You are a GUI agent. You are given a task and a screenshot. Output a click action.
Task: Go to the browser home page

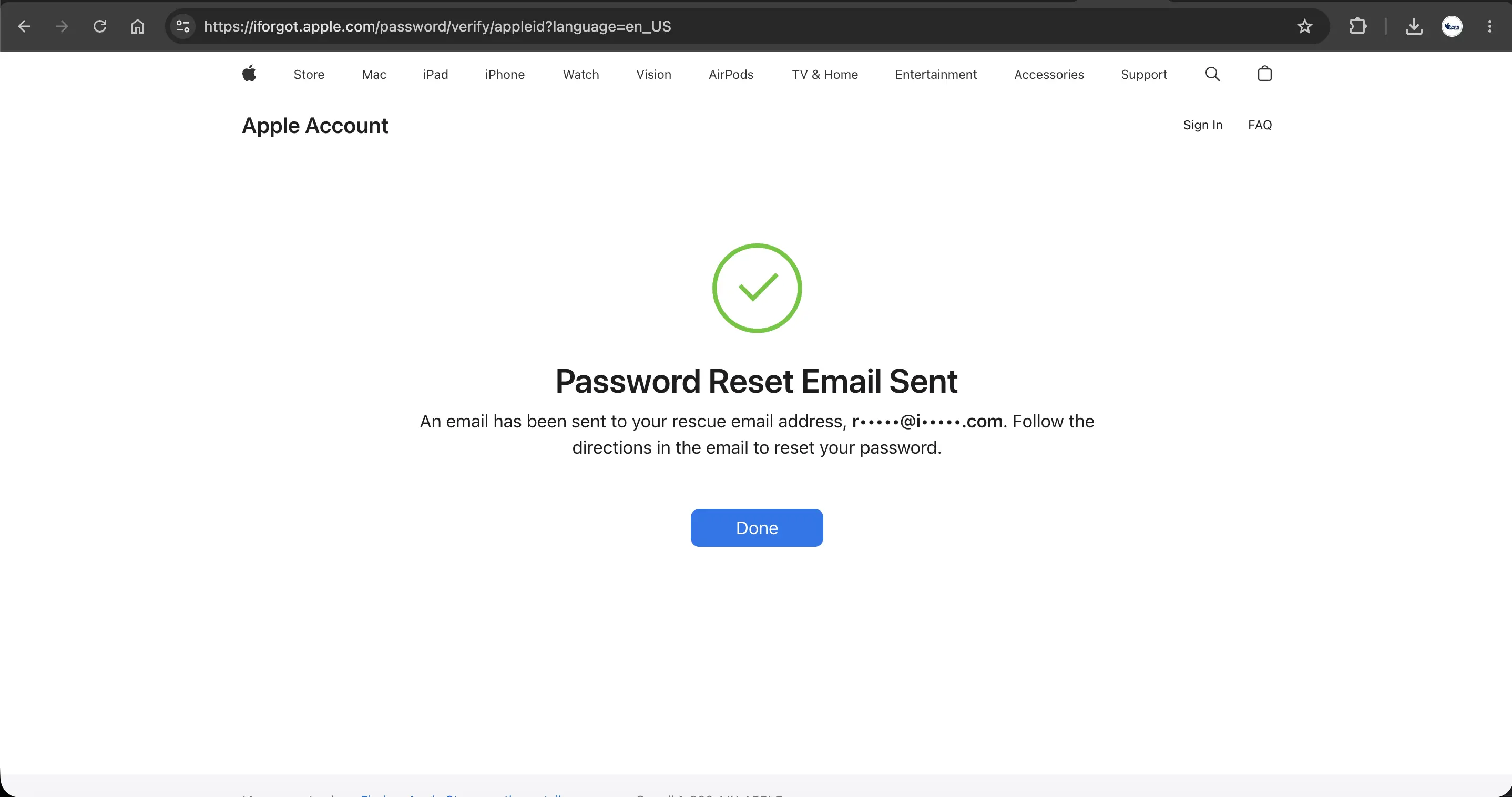[x=137, y=26]
